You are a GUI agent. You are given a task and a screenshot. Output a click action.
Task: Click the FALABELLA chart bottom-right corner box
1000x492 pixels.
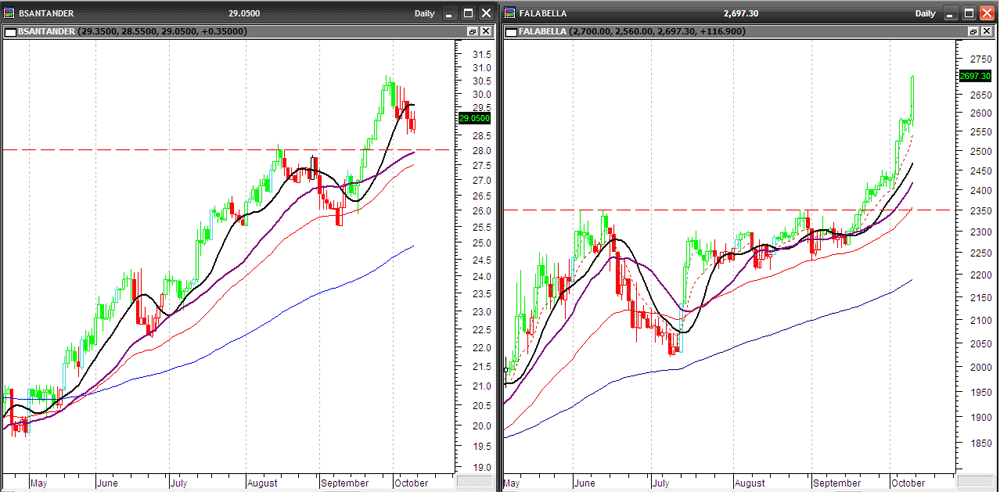coord(974,482)
